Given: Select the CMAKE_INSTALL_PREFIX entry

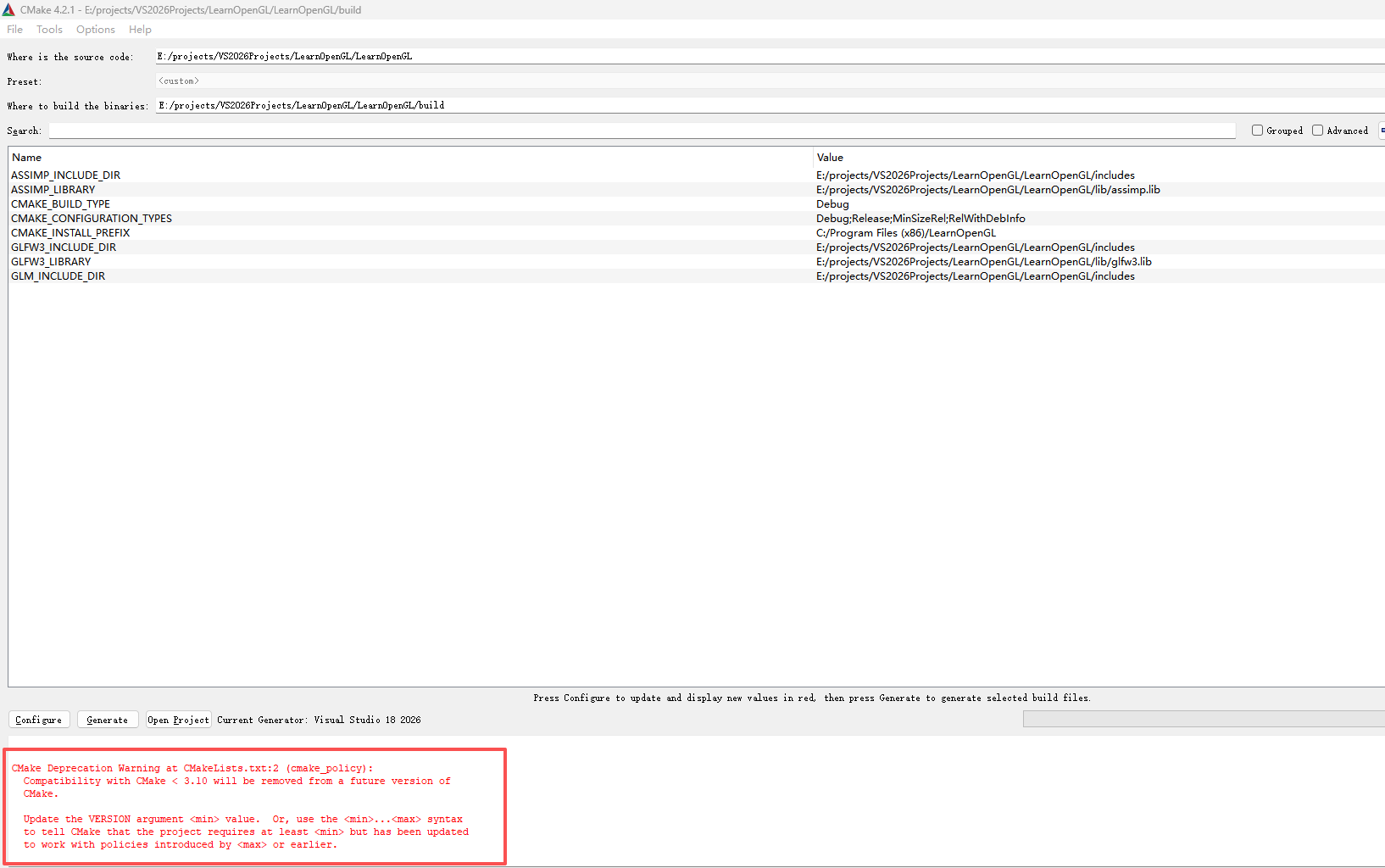Looking at the screenshot, I should click(x=71, y=233).
